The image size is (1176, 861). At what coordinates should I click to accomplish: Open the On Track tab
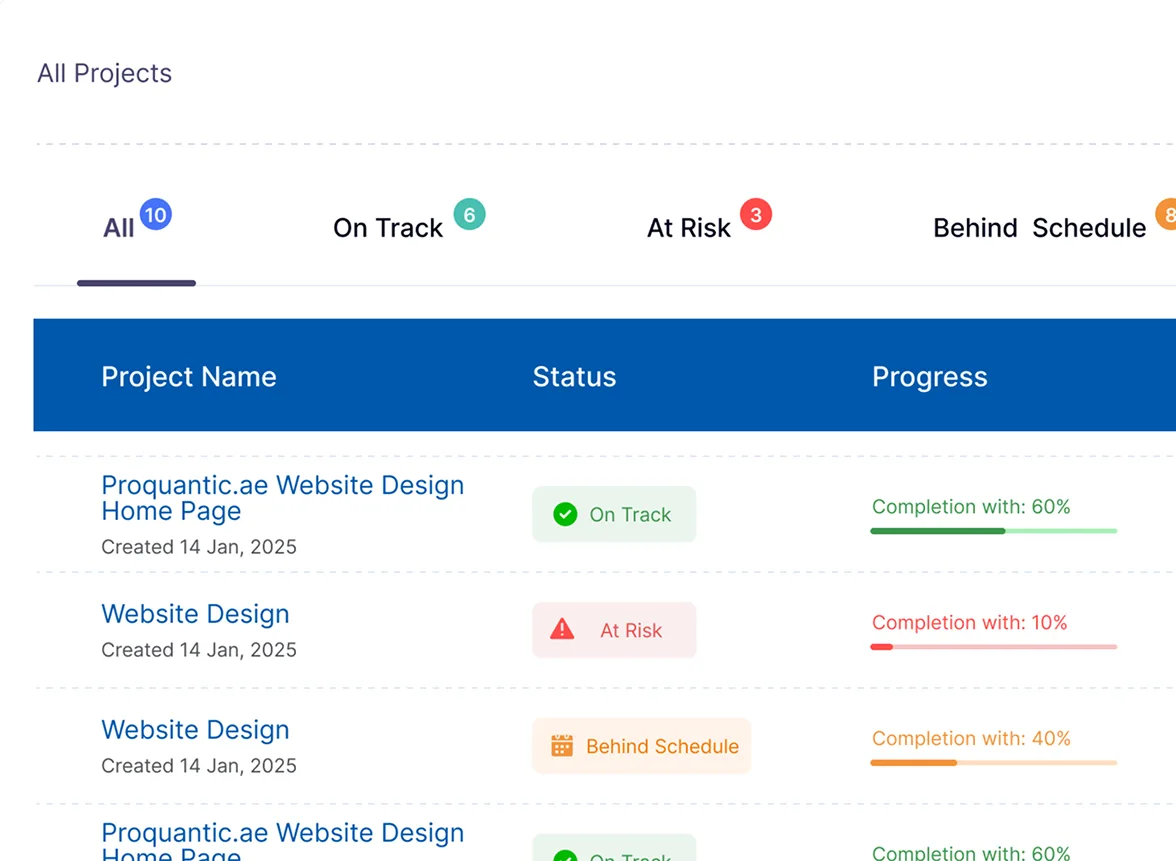coord(388,228)
